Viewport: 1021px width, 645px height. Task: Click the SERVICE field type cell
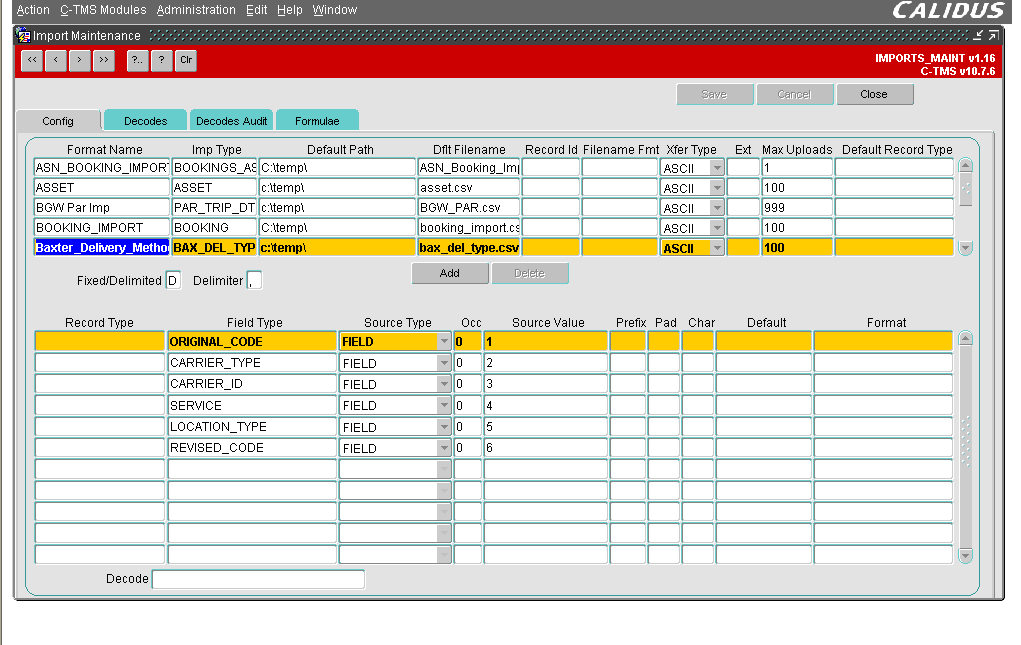coord(252,405)
